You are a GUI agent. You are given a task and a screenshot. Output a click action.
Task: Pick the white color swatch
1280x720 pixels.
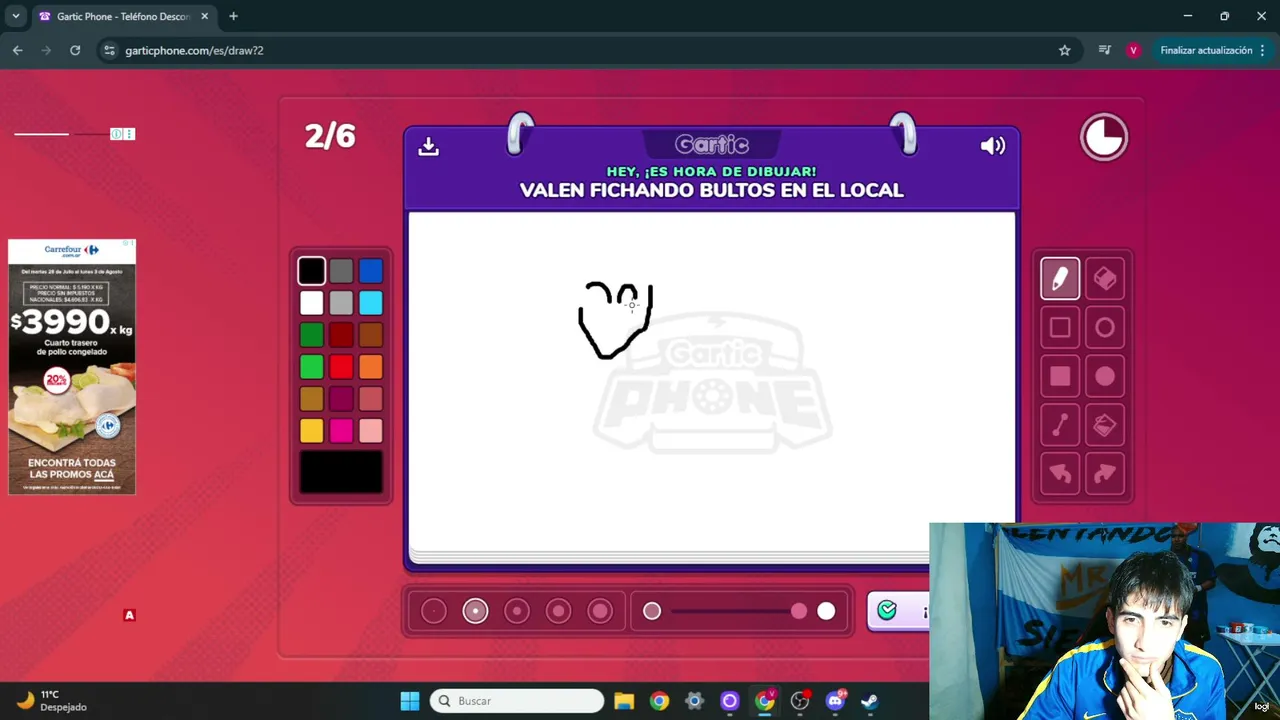pyautogui.click(x=311, y=303)
